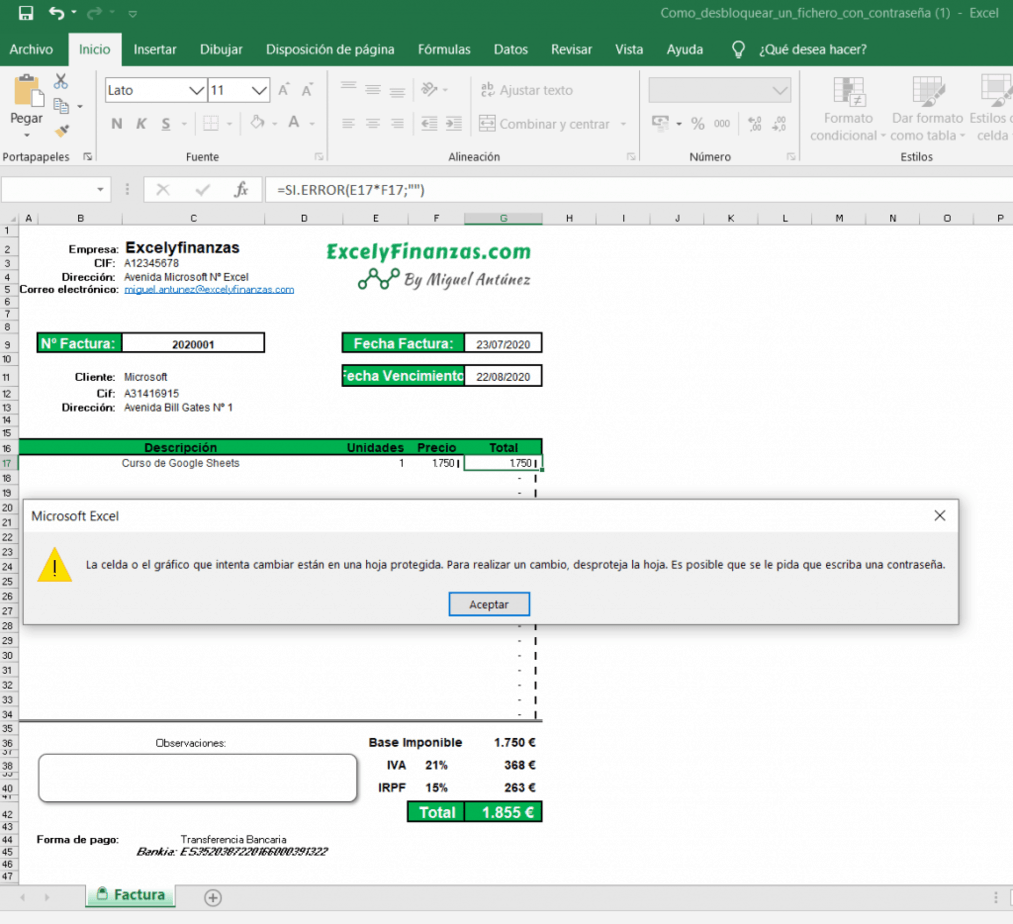Screen dimensions: 1013x924
Task: Open the Formato condicional menu
Action: pos(848,109)
